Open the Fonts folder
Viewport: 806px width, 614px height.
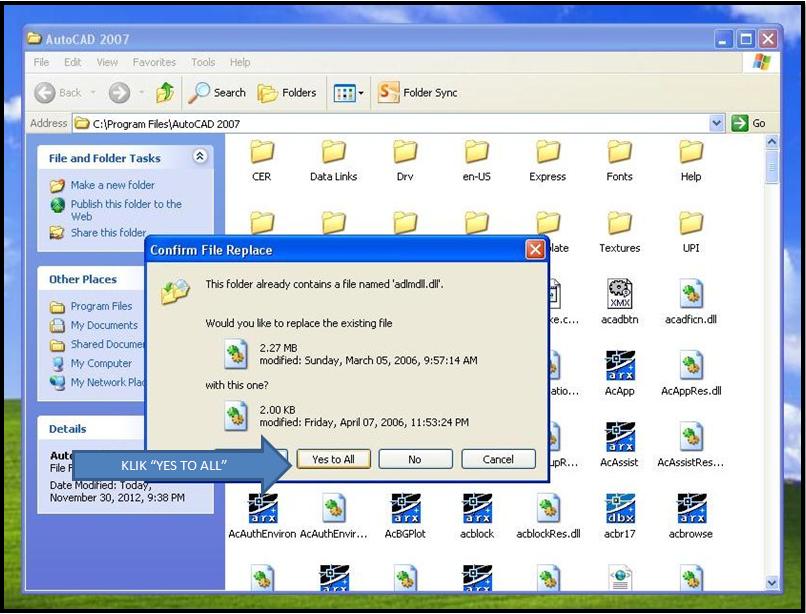(x=619, y=161)
